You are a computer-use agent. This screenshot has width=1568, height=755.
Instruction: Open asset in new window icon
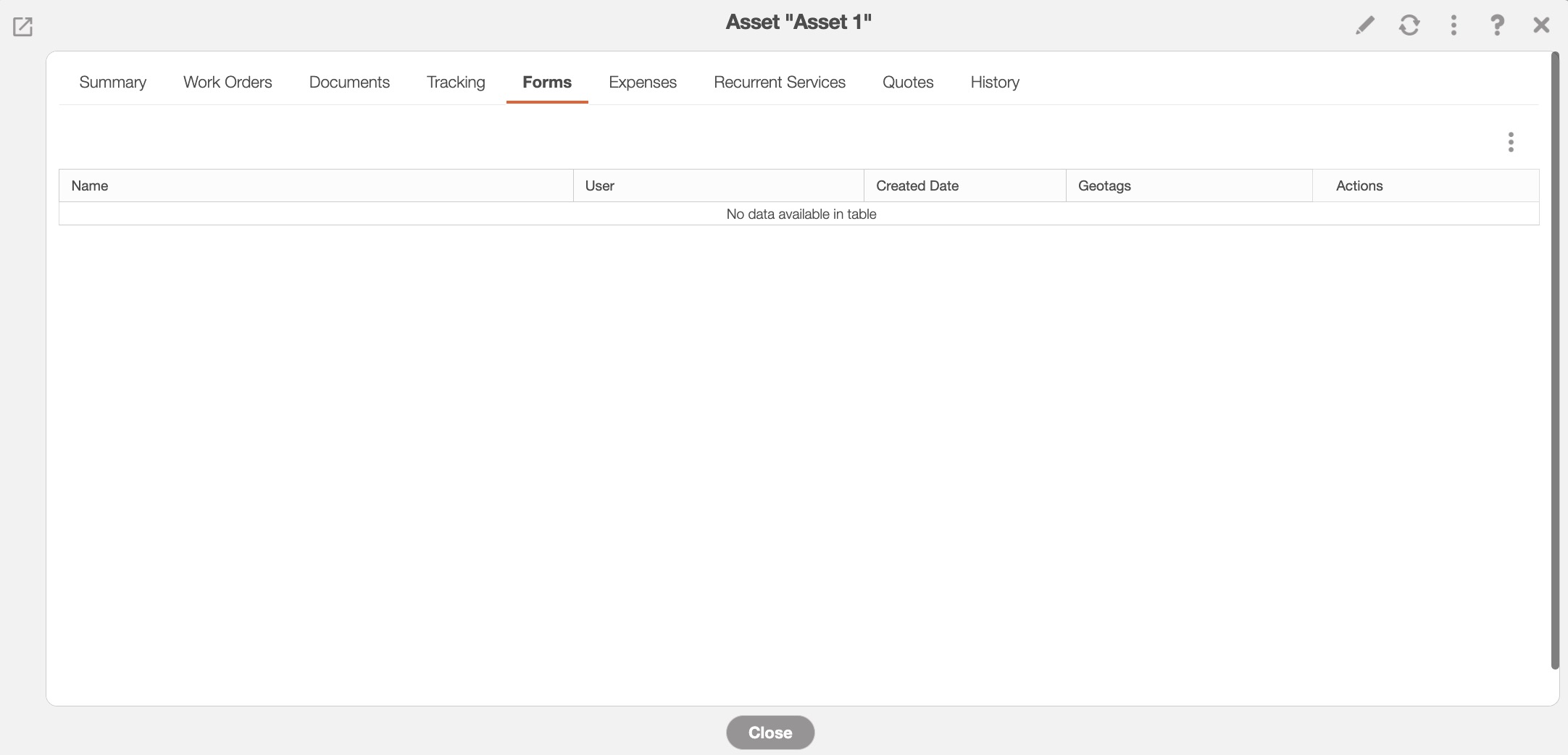tap(22, 27)
